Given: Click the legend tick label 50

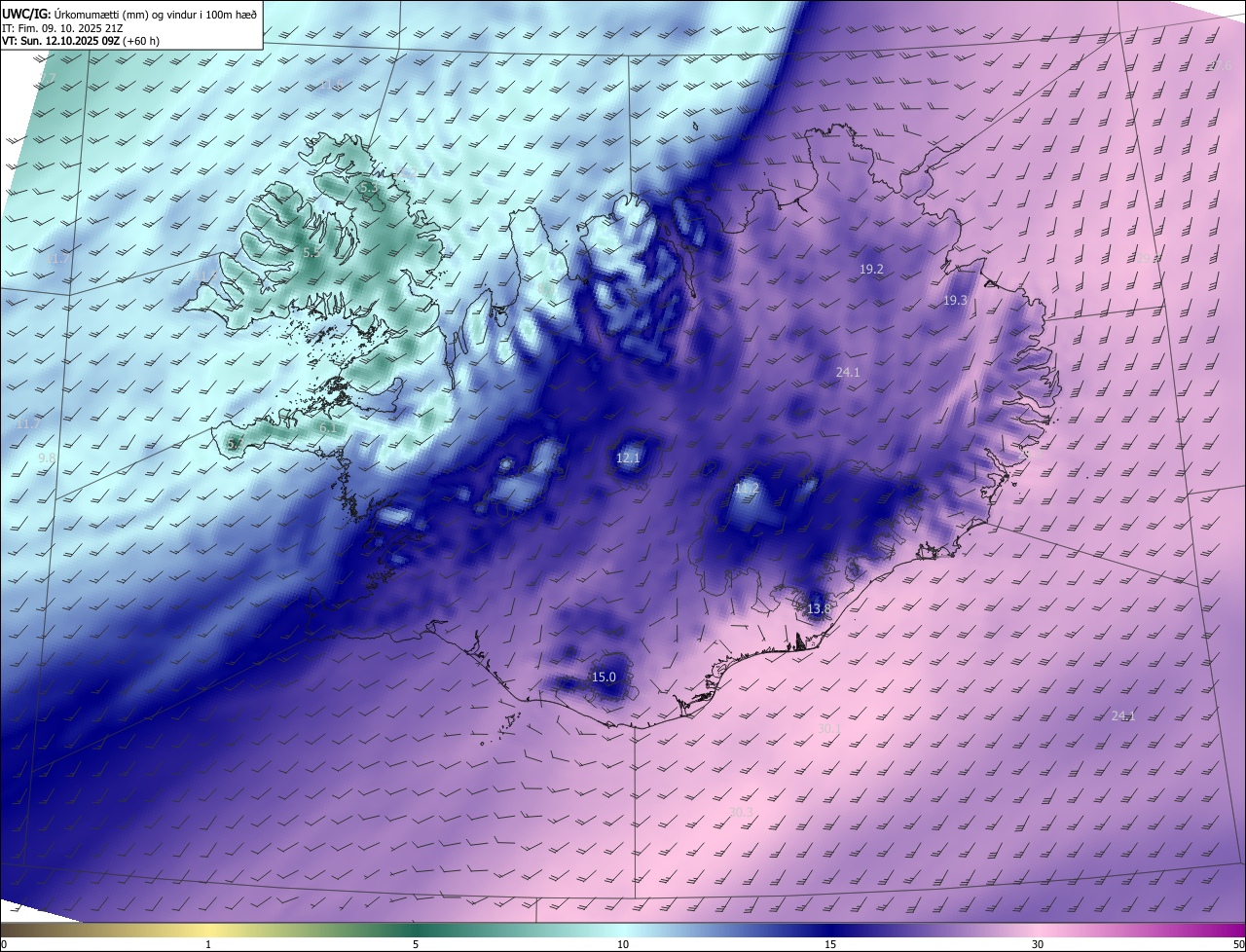Looking at the screenshot, I should point(1238,944).
